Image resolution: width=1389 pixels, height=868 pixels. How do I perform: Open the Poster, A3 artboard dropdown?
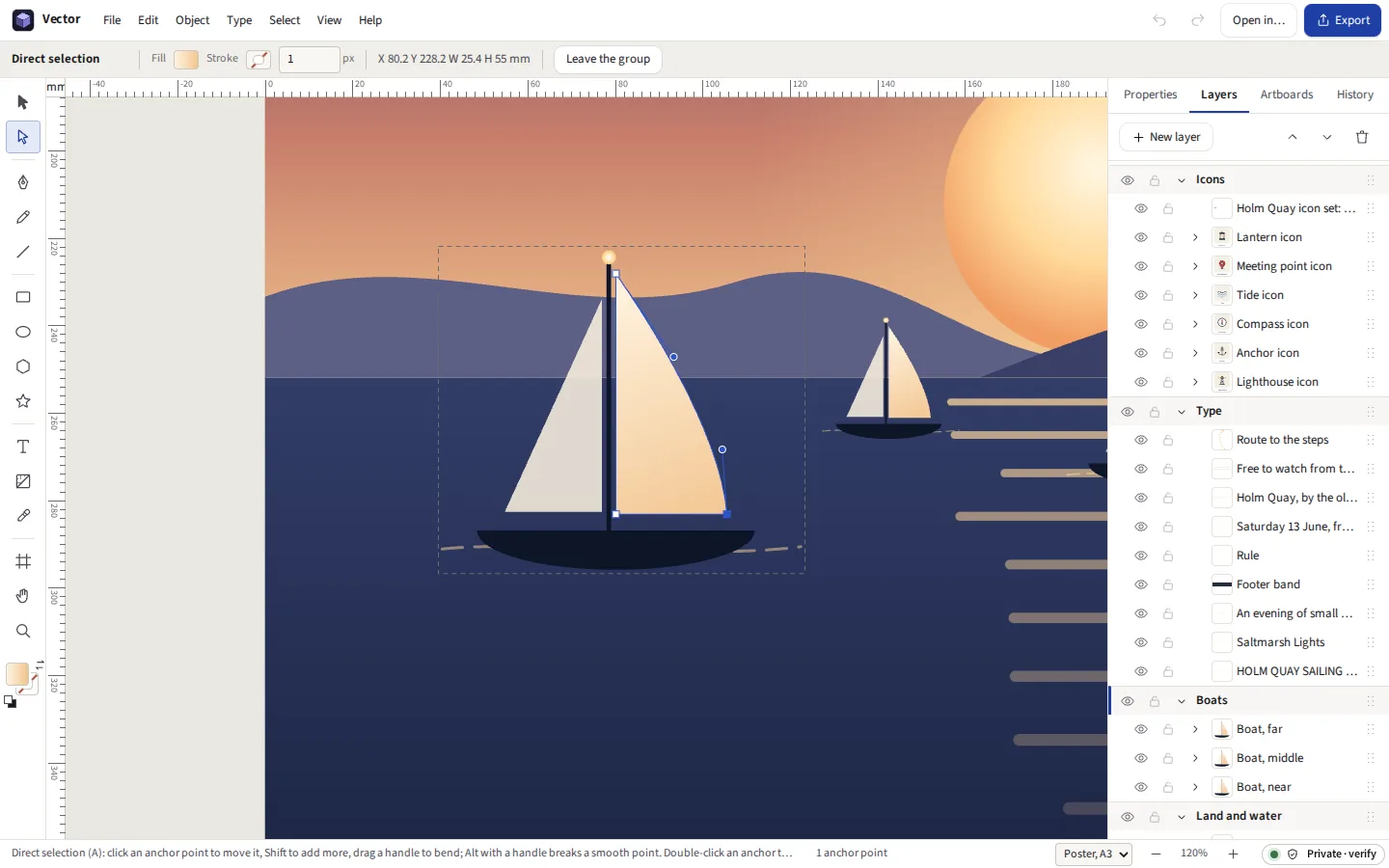point(1094,854)
